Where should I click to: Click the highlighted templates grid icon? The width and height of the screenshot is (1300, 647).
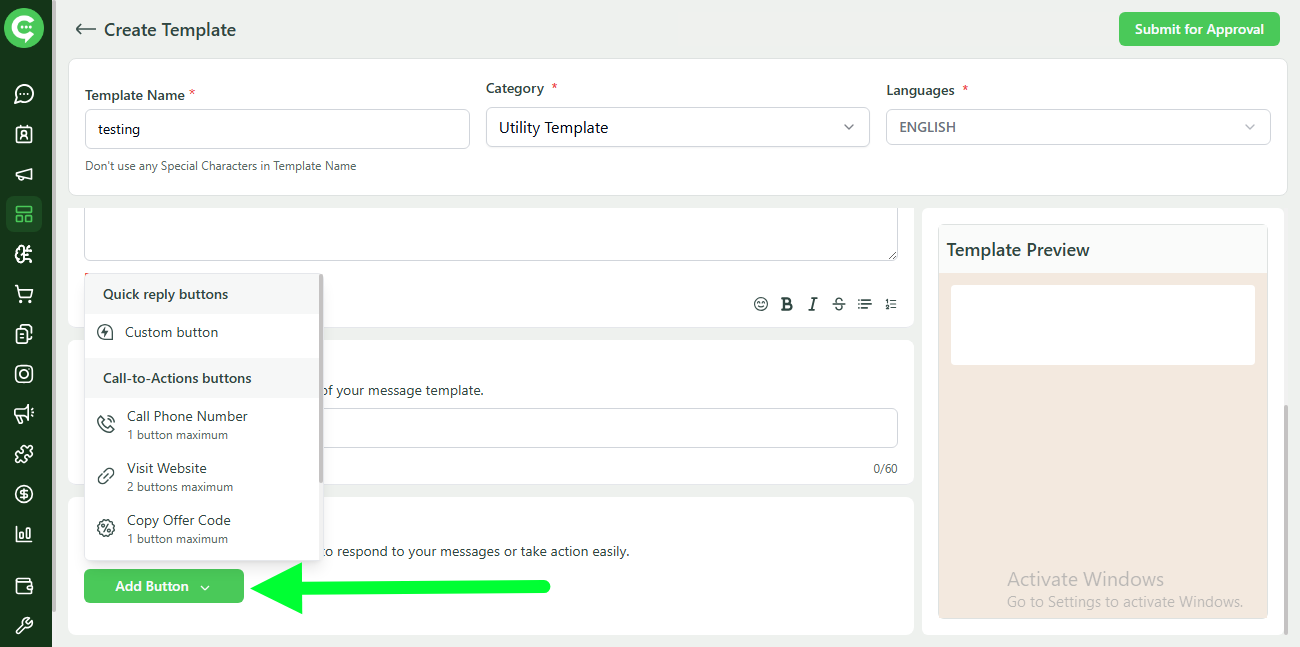[24, 213]
